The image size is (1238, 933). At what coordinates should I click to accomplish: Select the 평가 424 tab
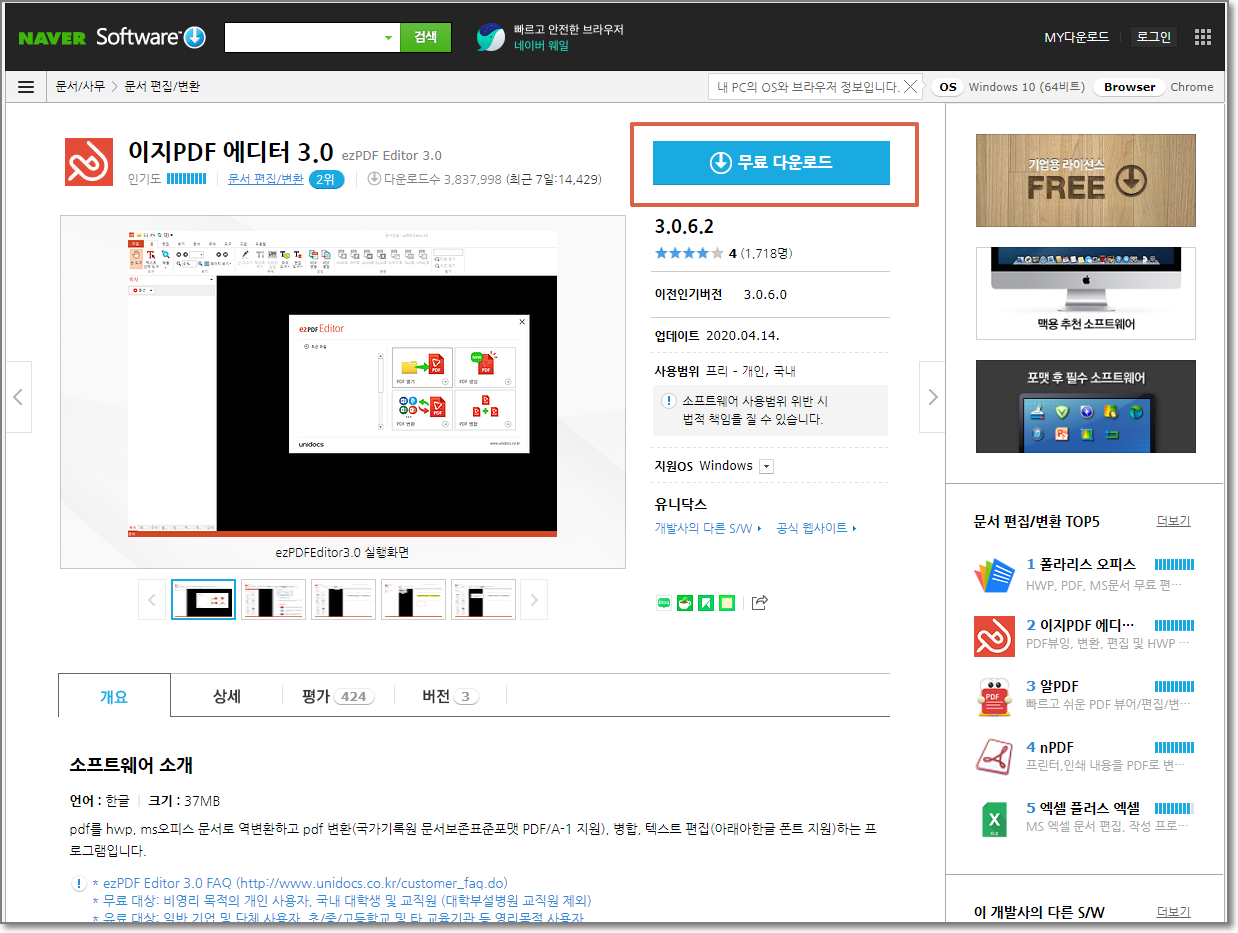point(338,696)
